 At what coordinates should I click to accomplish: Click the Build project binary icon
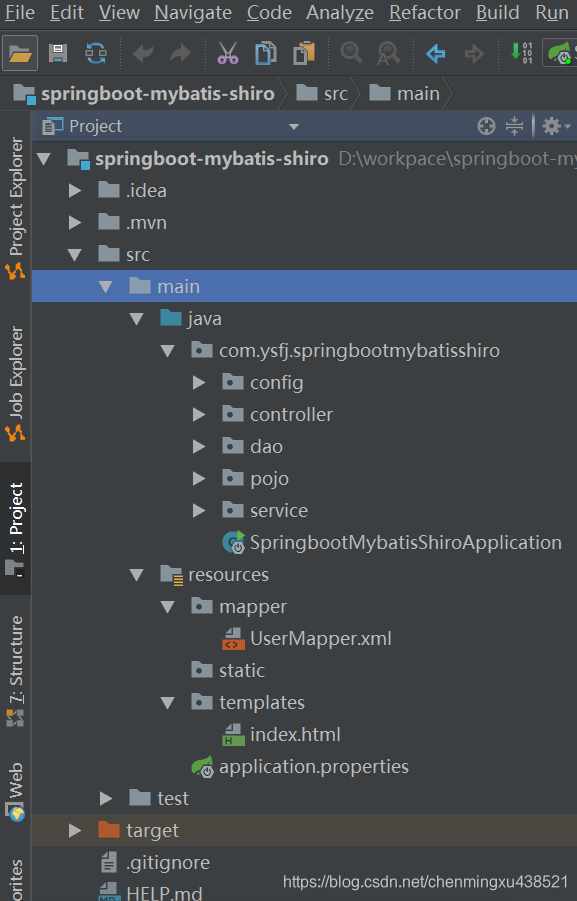pyautogui.click(x=521, y=53)
